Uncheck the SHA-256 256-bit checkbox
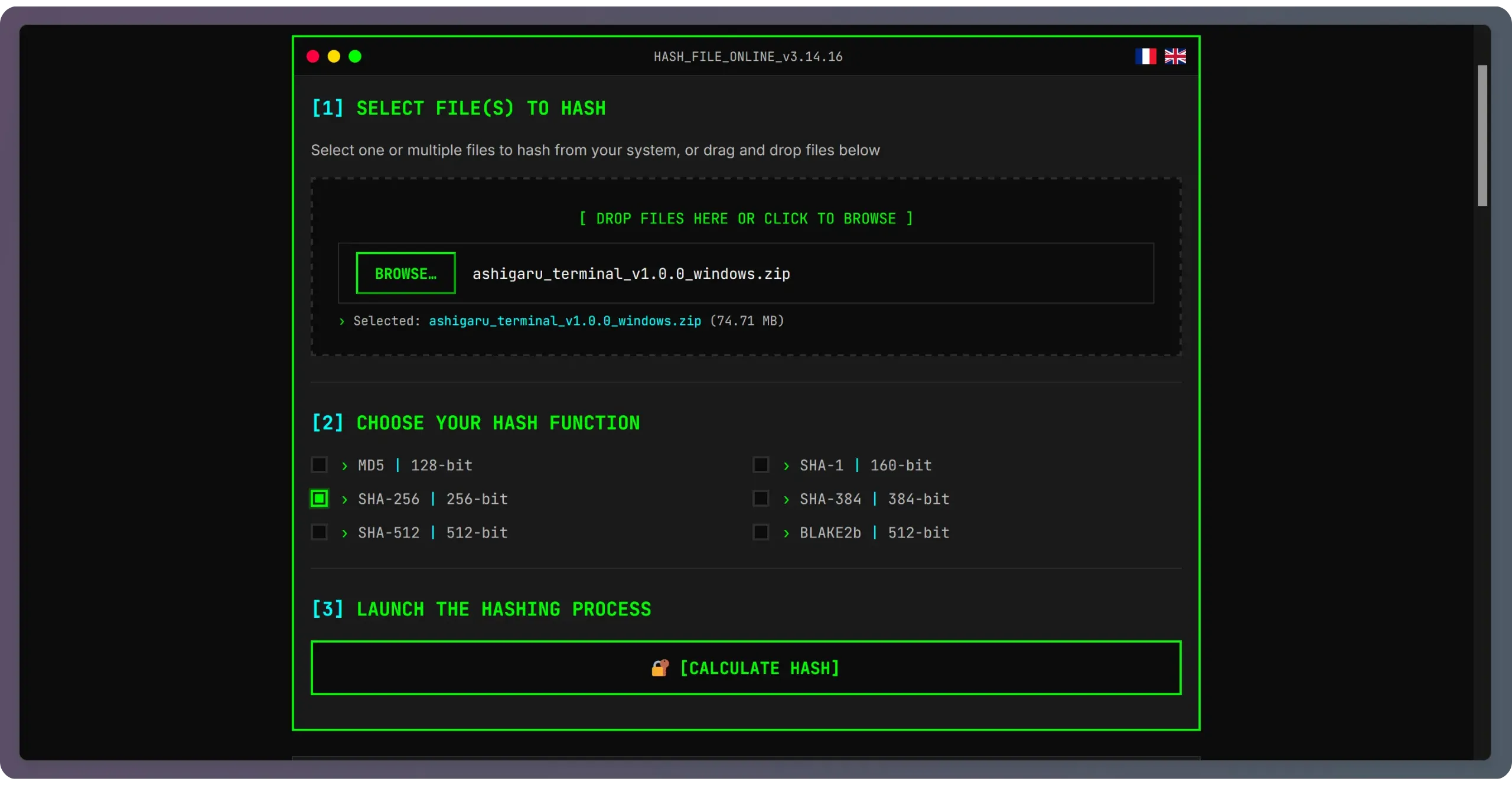Screen dimensions: 1512x785 click(x=319, y=499)
